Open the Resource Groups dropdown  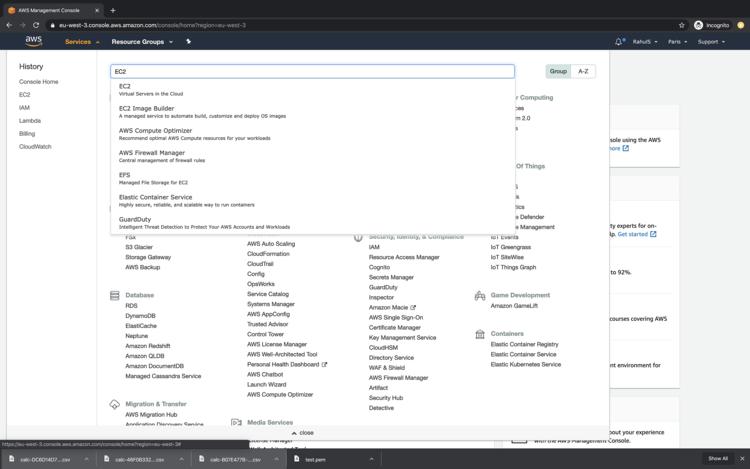click(x=141, y=42)
